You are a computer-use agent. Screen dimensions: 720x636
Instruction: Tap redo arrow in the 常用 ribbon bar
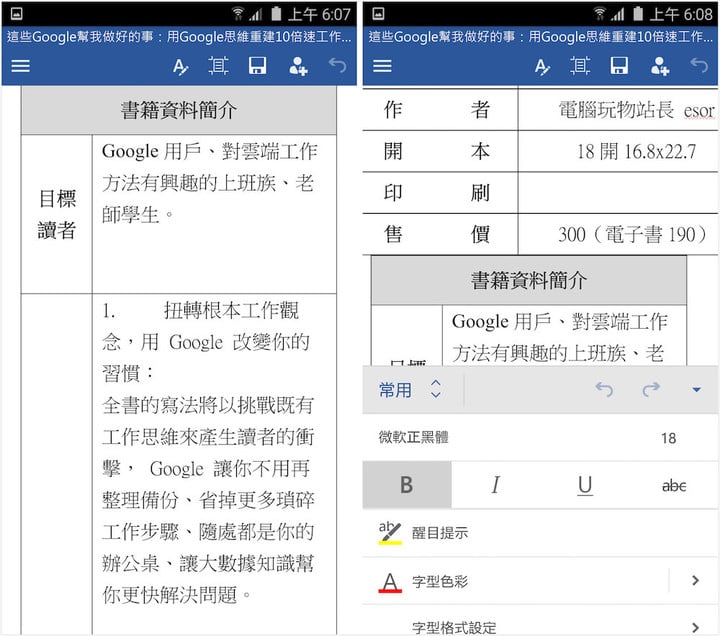click(x=651, y=389)
